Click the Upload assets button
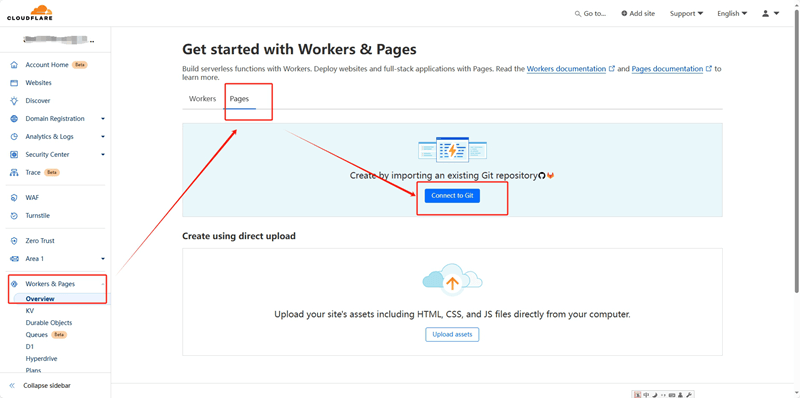Image resolution: width=800 pixels, height=398 pixels. pyautogui.click(x=452, y=335)
